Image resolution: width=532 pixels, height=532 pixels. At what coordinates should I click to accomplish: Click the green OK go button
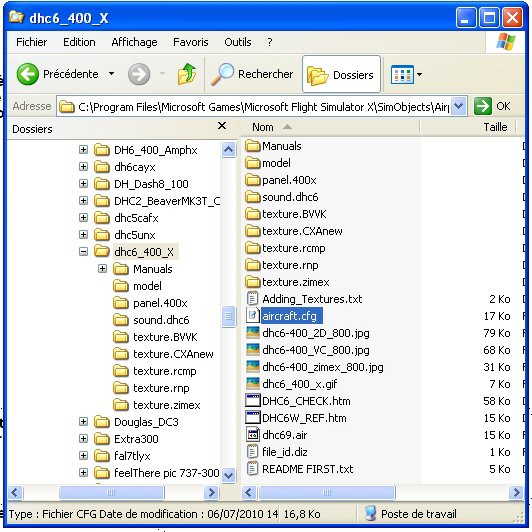pos(482,106)
